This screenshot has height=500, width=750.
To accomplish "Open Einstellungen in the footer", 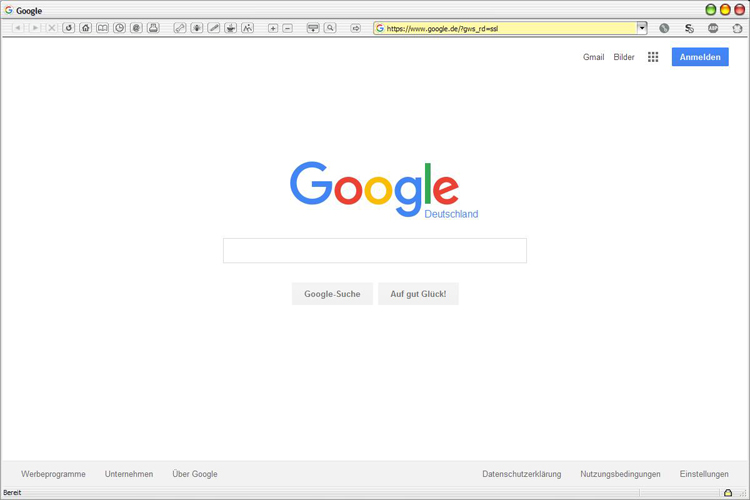I will [x=704, y=474].
